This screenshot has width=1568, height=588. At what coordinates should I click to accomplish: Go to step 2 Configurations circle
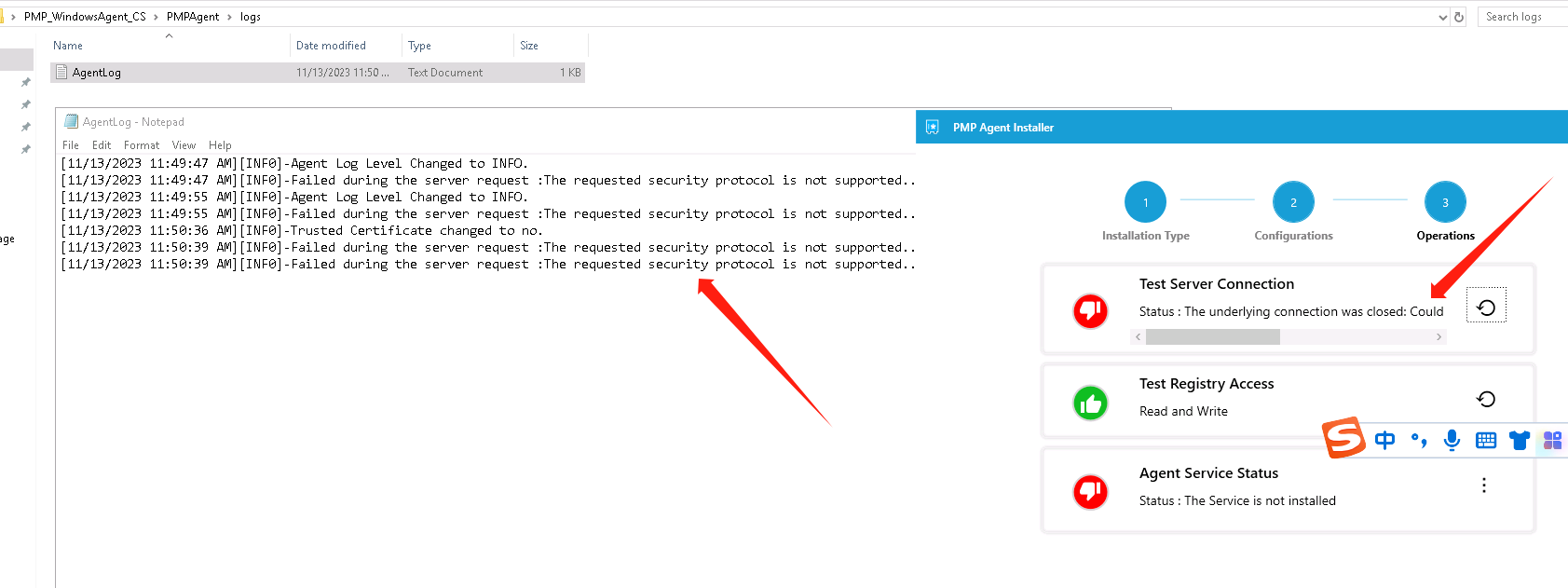pos(1293,201)
